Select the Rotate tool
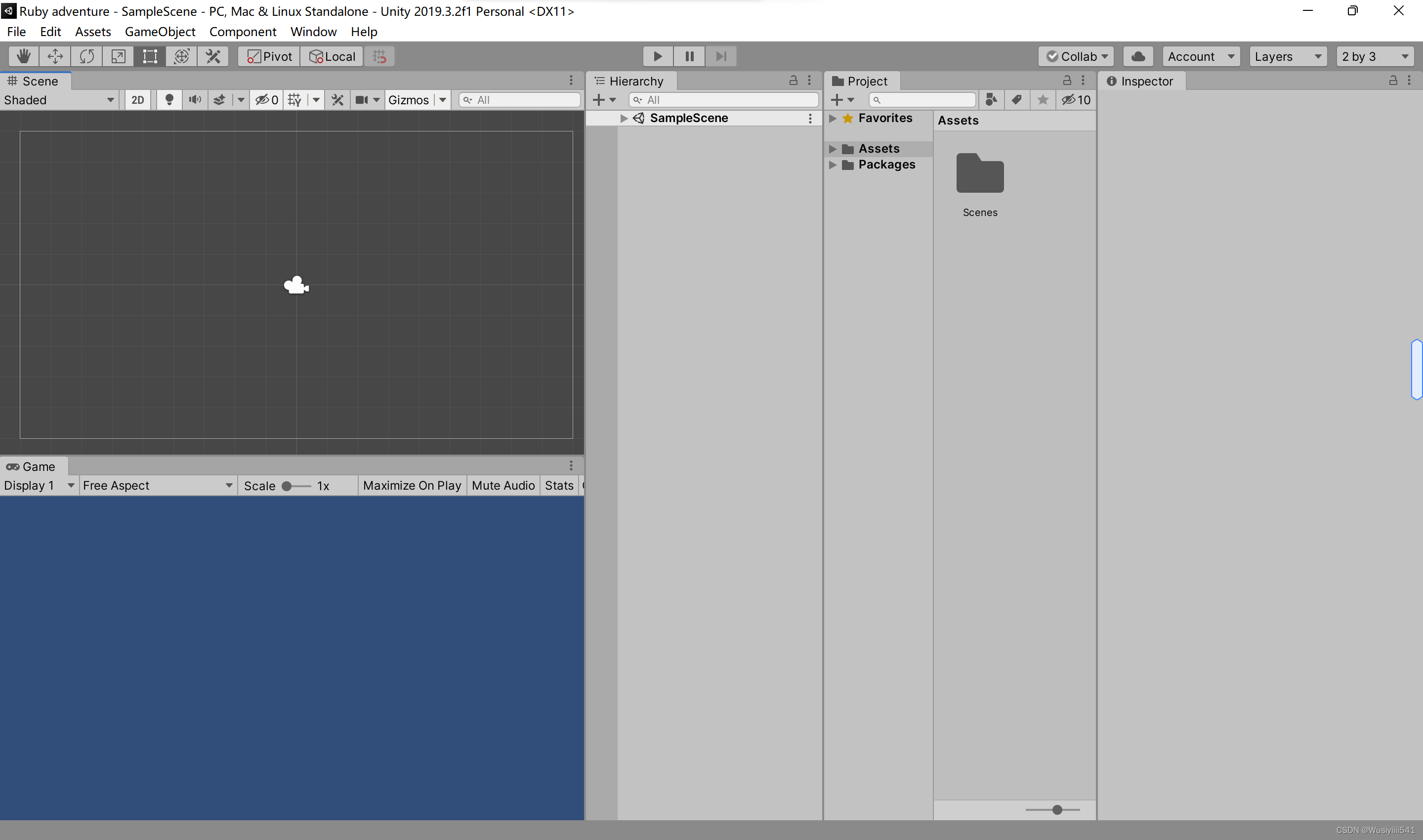 click(x=86, y=56)
